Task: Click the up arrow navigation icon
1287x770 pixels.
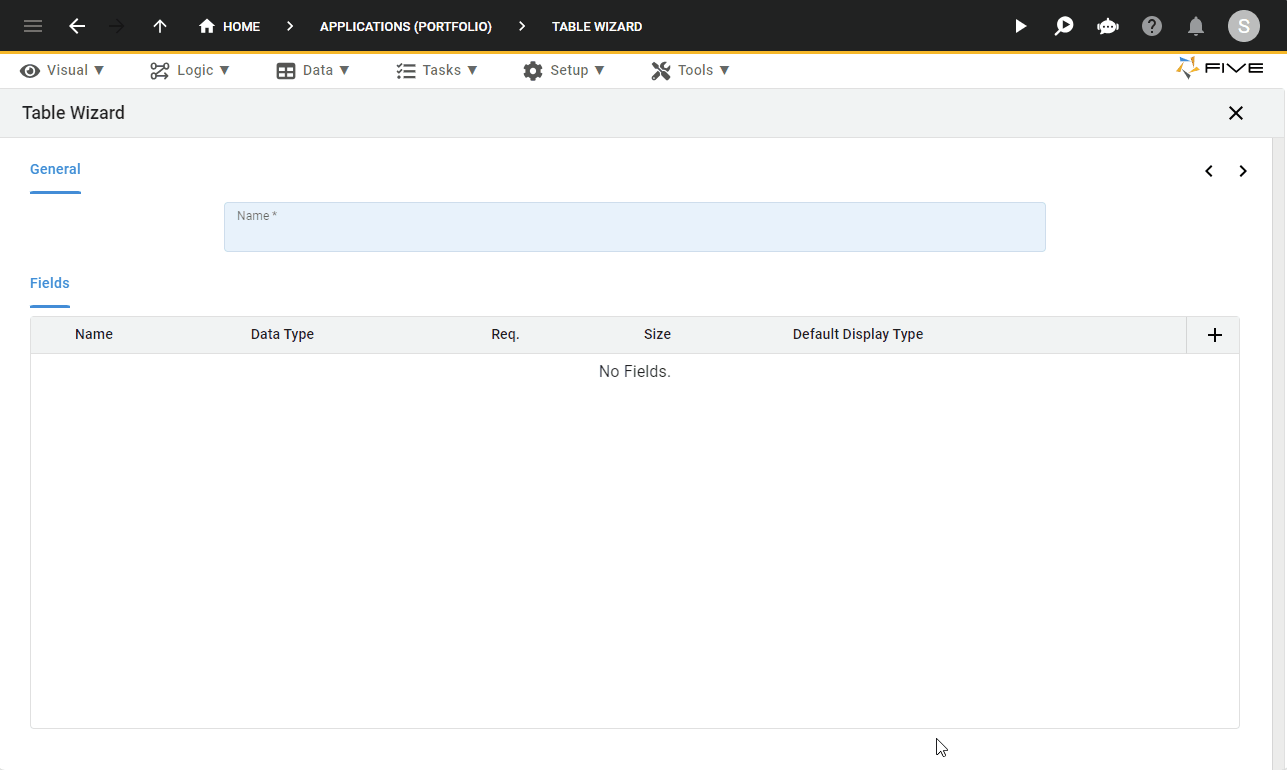Action: (160, 26)
